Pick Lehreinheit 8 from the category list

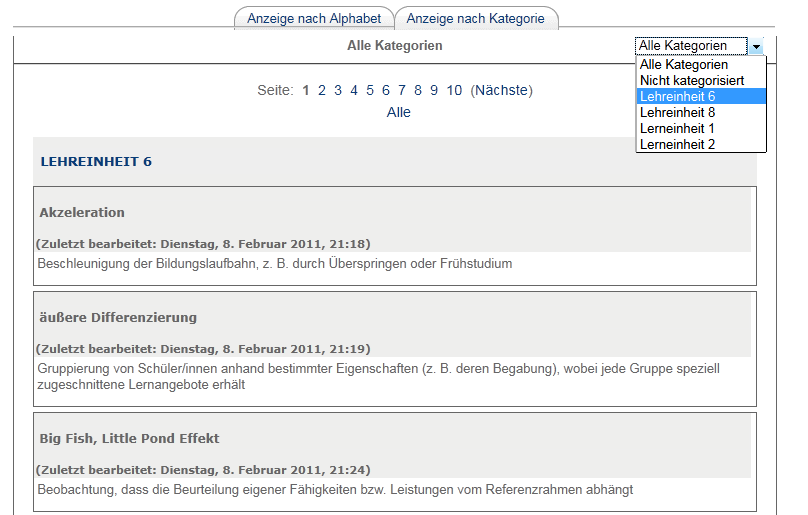click(678, 113)
